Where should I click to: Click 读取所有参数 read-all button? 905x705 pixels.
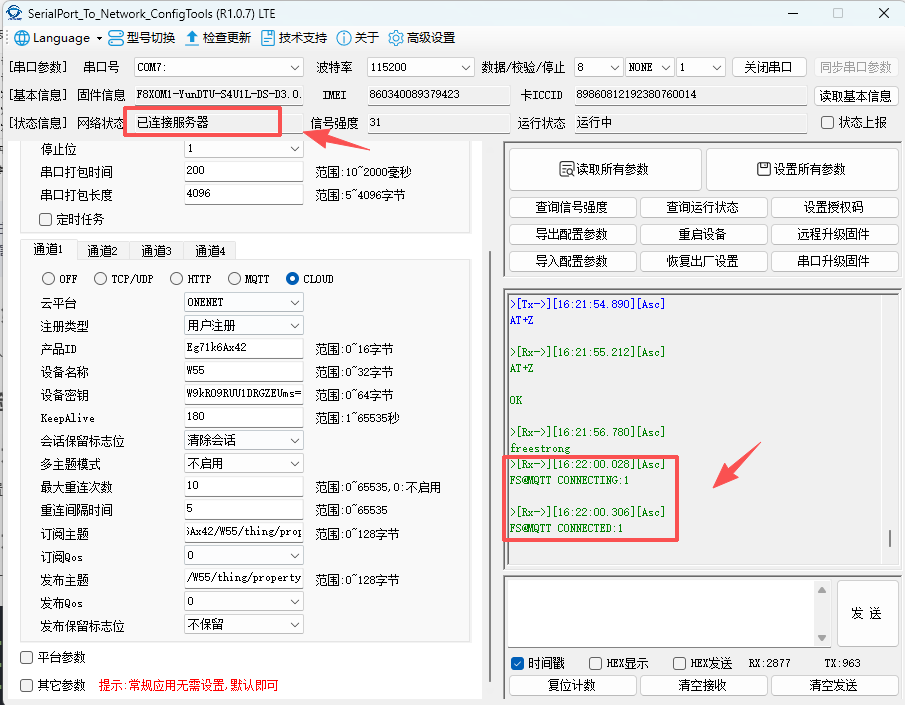pos(605,169)
